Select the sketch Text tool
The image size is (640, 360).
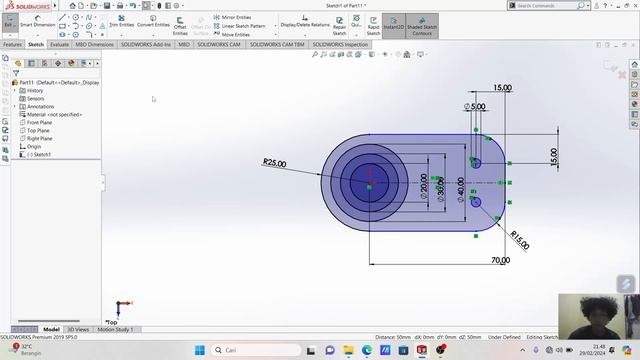(102, 26)
